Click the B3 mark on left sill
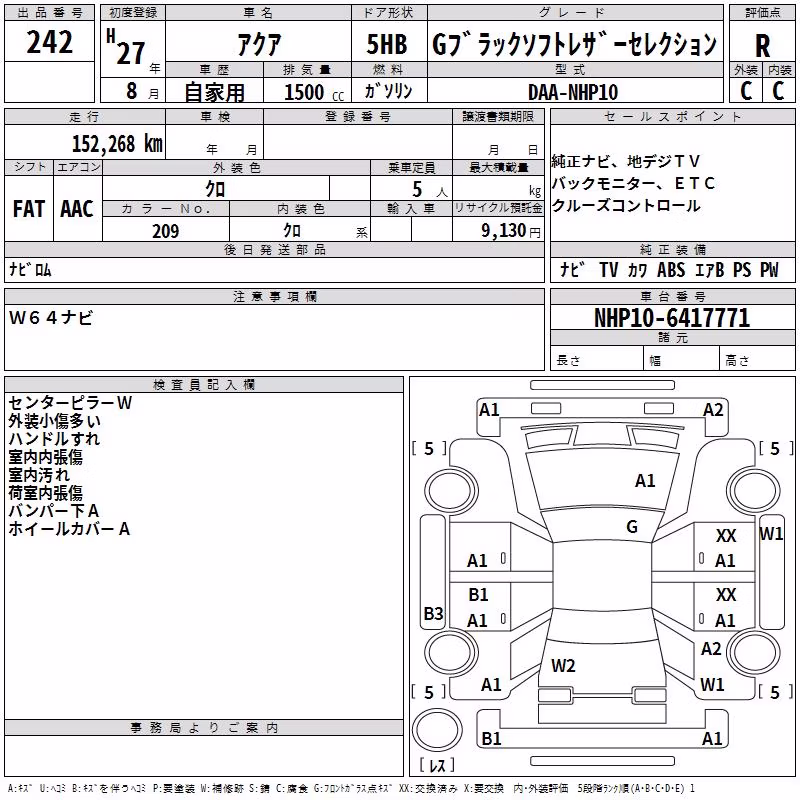 click(434, 613)
